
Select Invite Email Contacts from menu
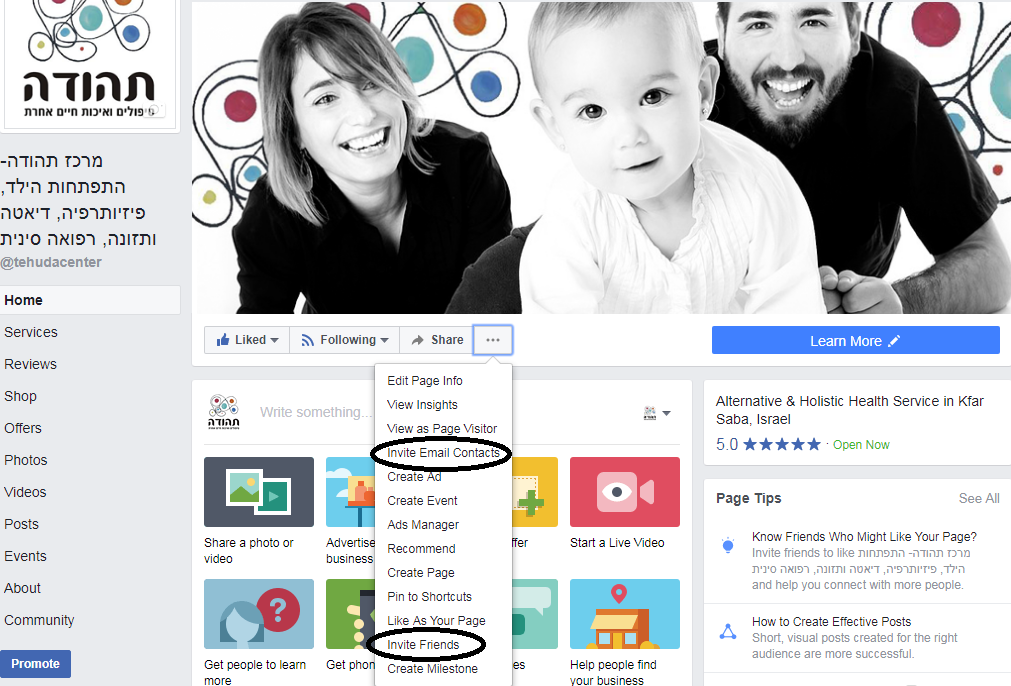click(x=443, y=453)
